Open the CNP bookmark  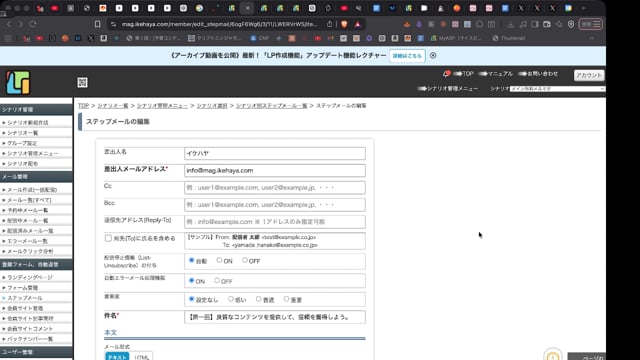[259, 38]
